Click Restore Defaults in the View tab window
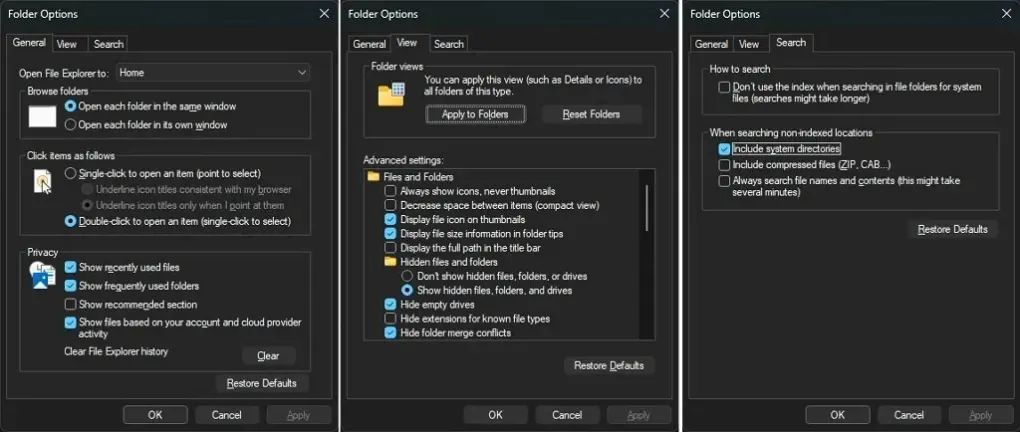The image size is (1020, 432). pos(609,366)
